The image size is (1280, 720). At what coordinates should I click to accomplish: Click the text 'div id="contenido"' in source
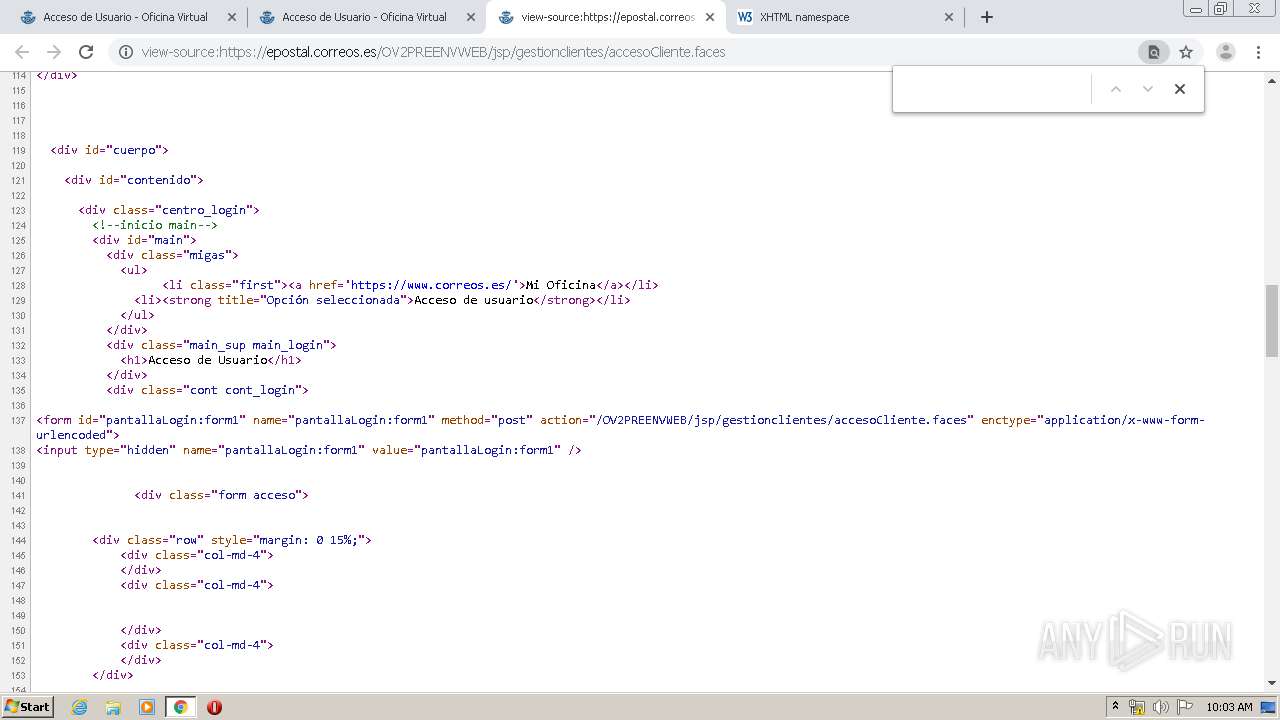[x=134, y=180]
